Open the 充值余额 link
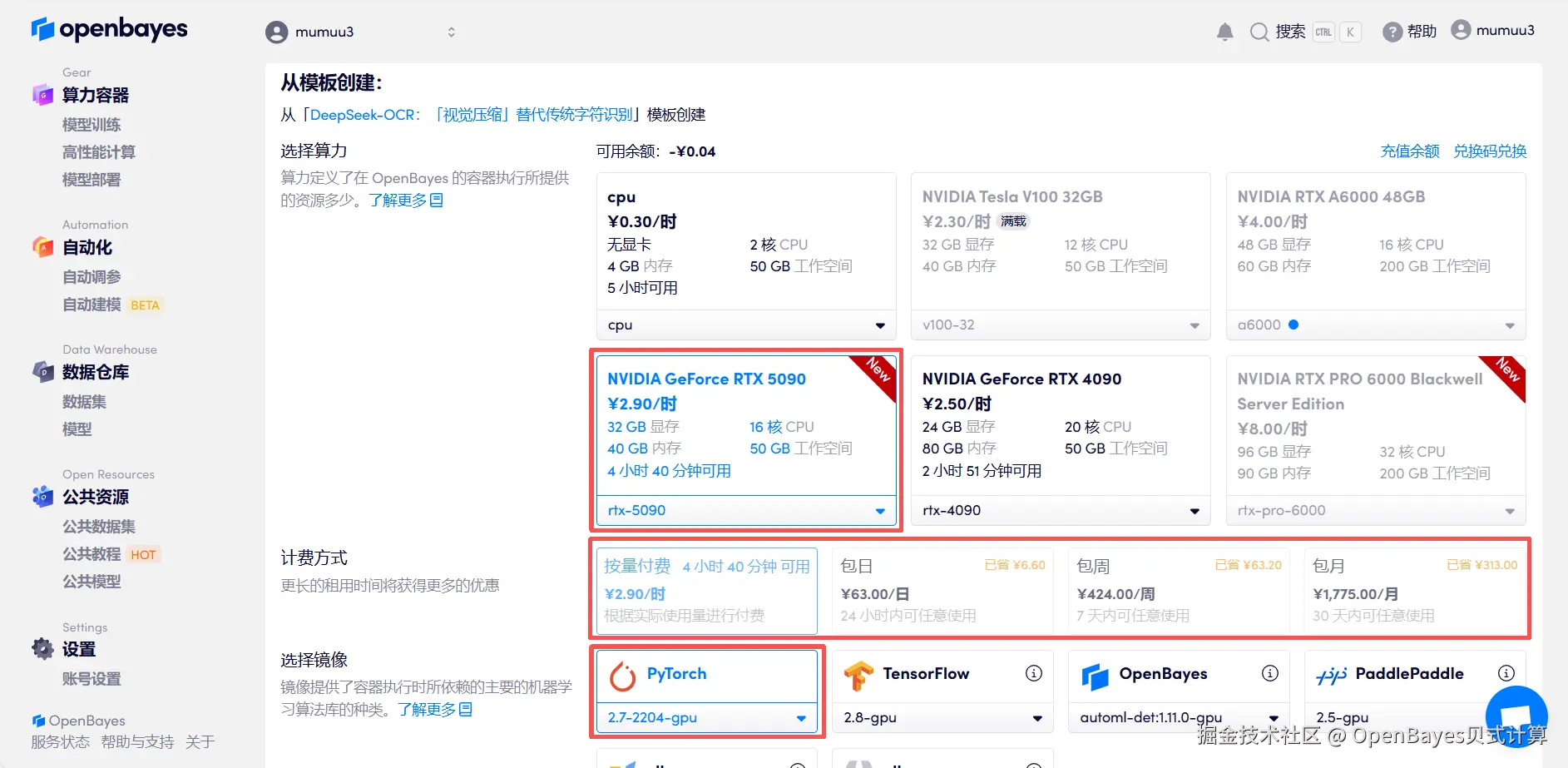This screenshot has height=768, width=1568. pos(1409,151)
